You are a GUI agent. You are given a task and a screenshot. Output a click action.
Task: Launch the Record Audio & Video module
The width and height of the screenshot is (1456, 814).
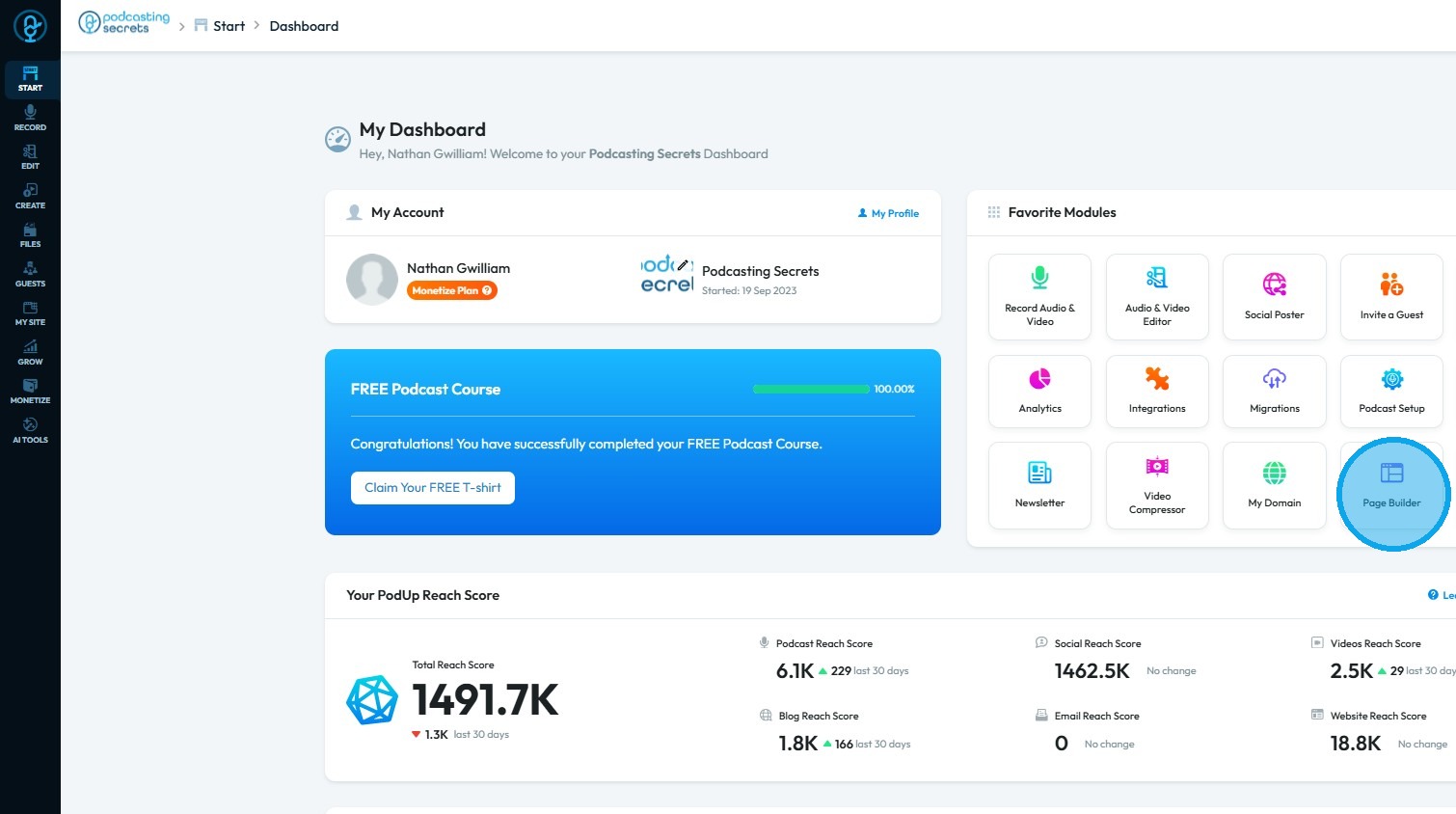click(x=1039, y=297)
